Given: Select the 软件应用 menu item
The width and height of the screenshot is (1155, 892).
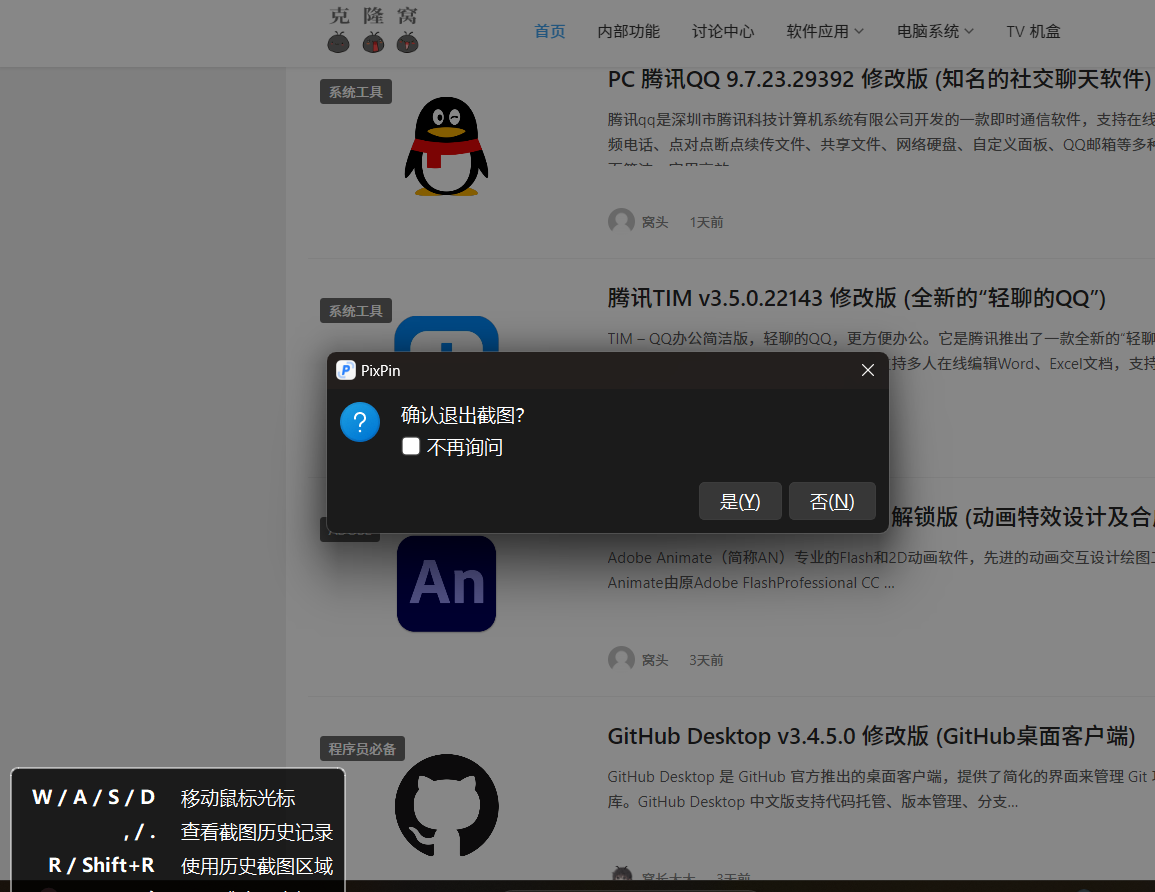Looking at the screenshot, I should click(x=817, y=31).
